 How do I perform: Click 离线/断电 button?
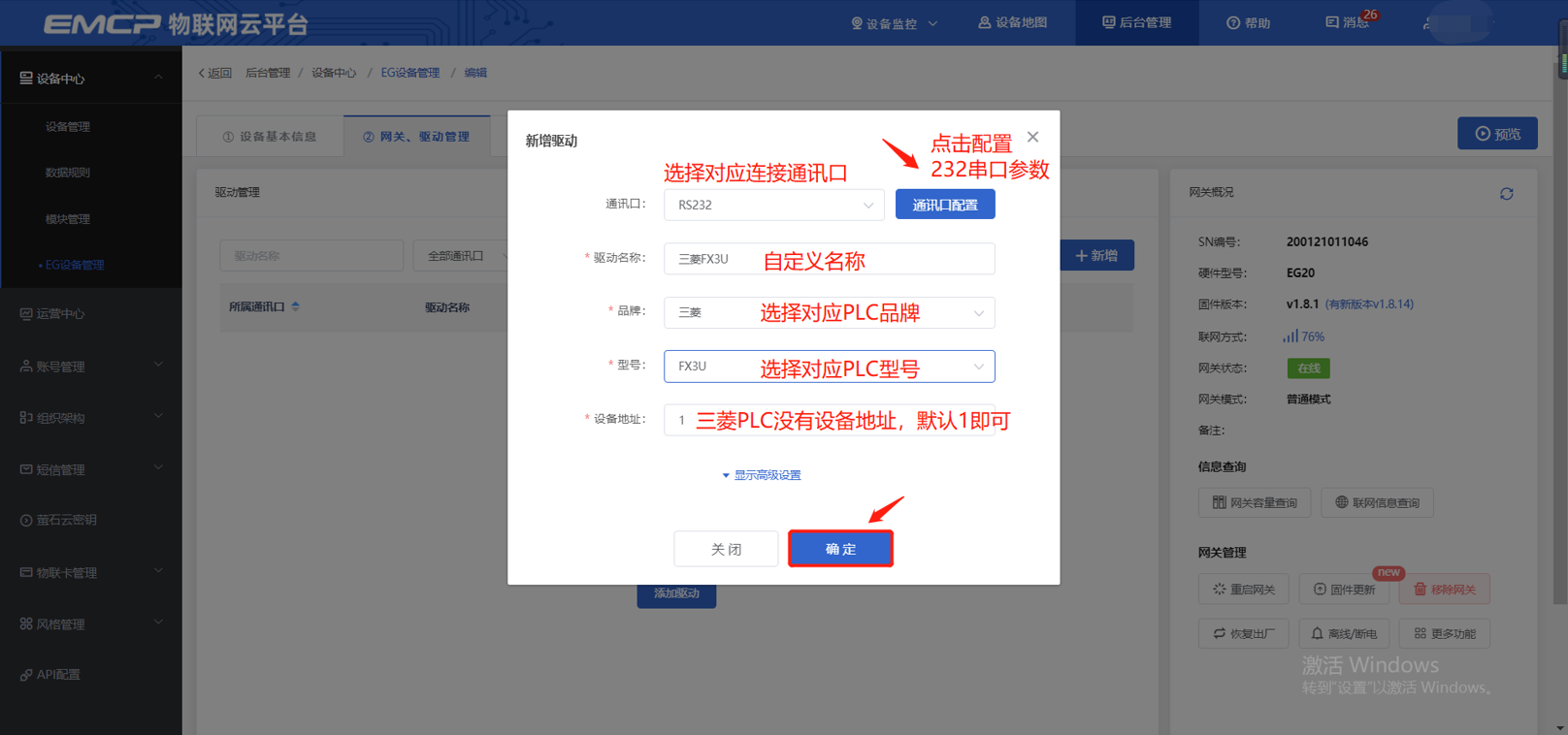(1344, 633)
